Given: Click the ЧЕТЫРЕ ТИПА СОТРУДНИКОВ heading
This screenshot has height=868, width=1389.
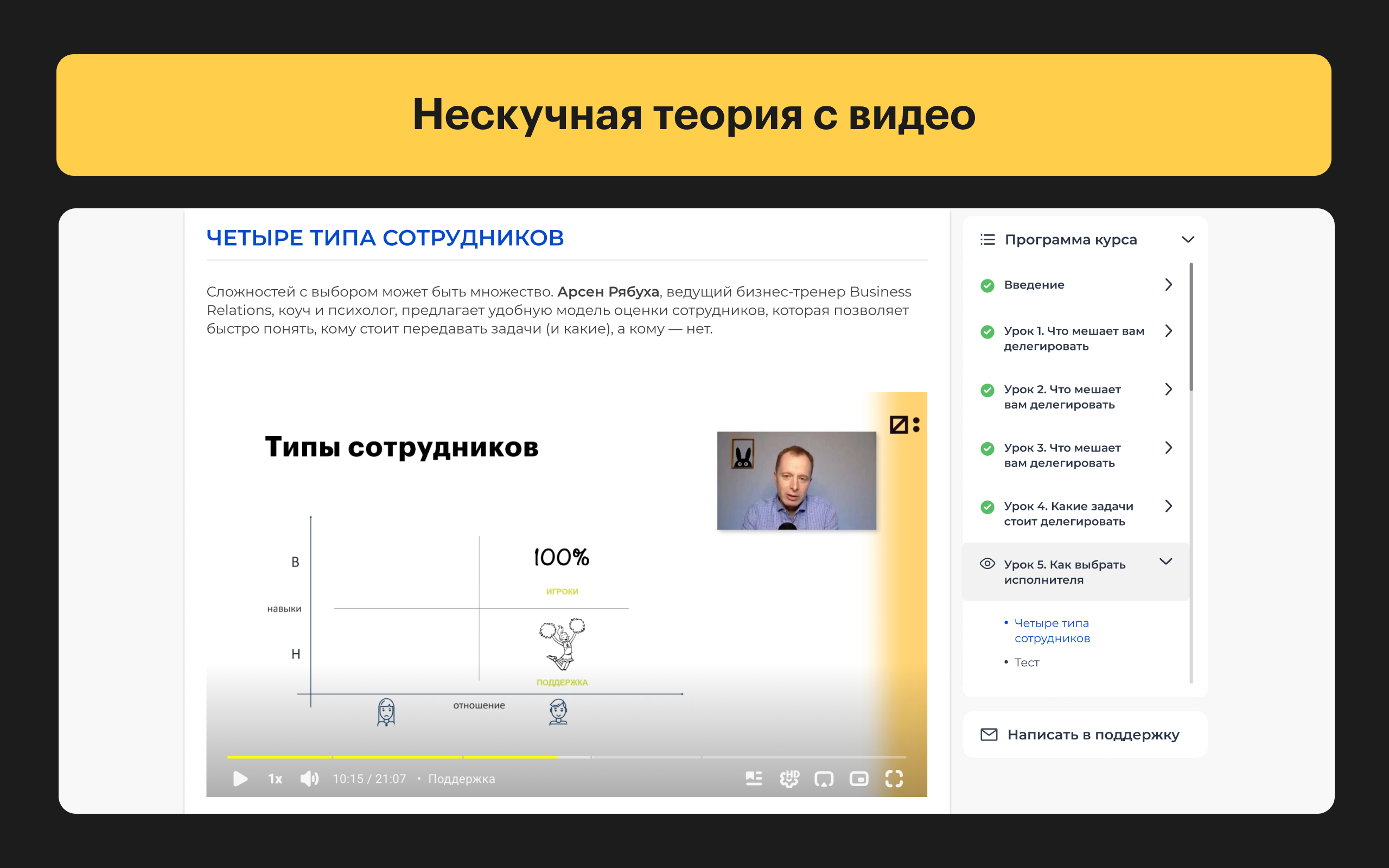Looking at the screenshot, I should pos(385,238).
